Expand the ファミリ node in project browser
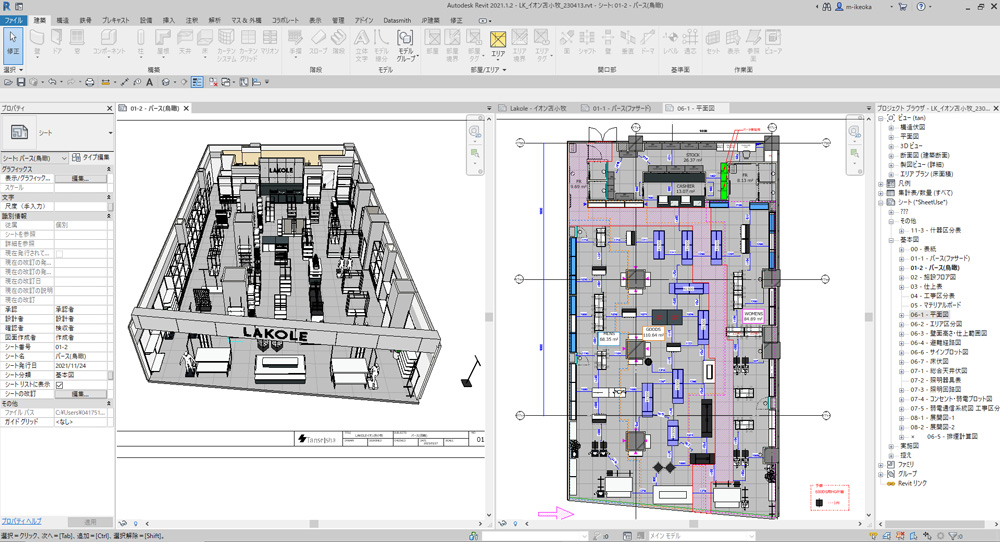 881,465
